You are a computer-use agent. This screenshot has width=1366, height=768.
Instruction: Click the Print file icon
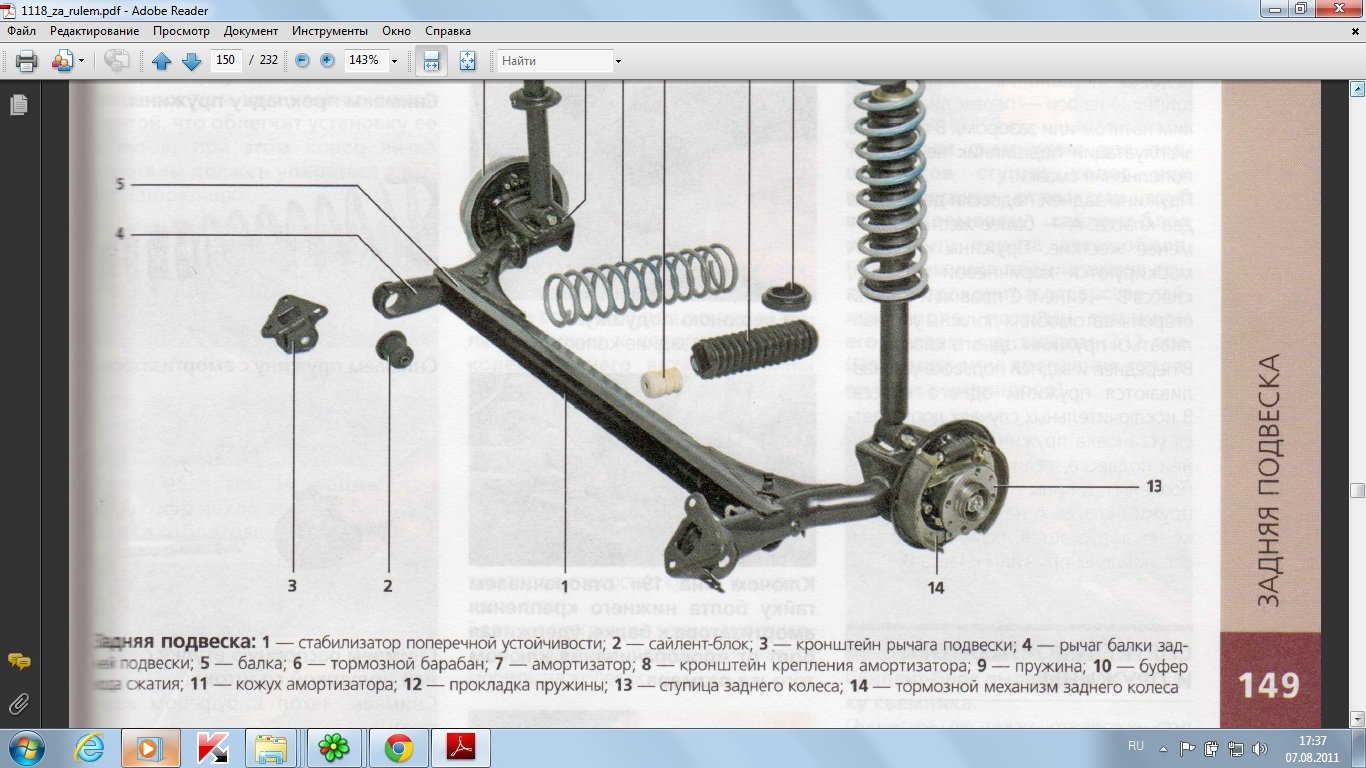point(26,61)
